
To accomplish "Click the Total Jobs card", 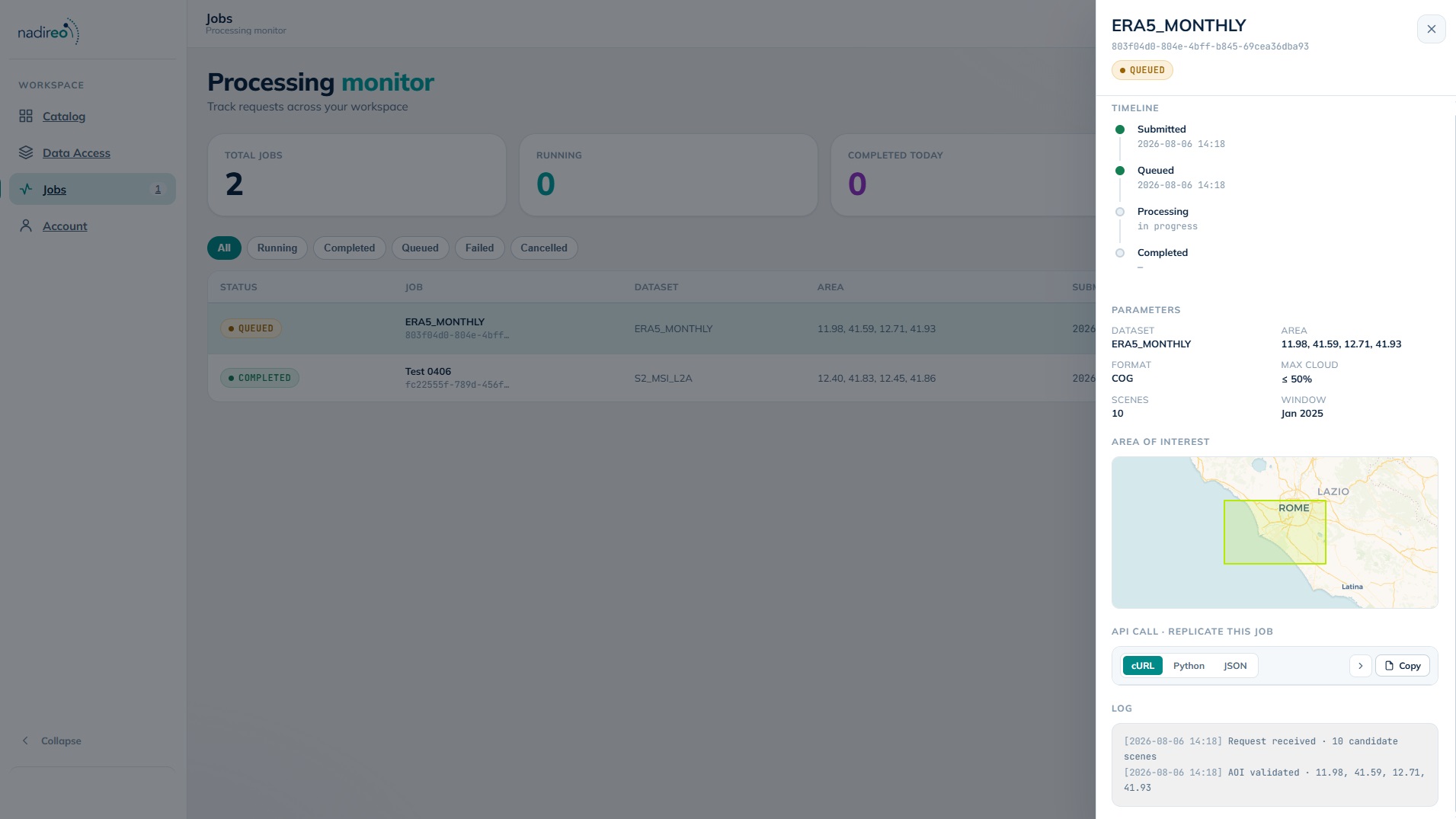I will 357,175.
